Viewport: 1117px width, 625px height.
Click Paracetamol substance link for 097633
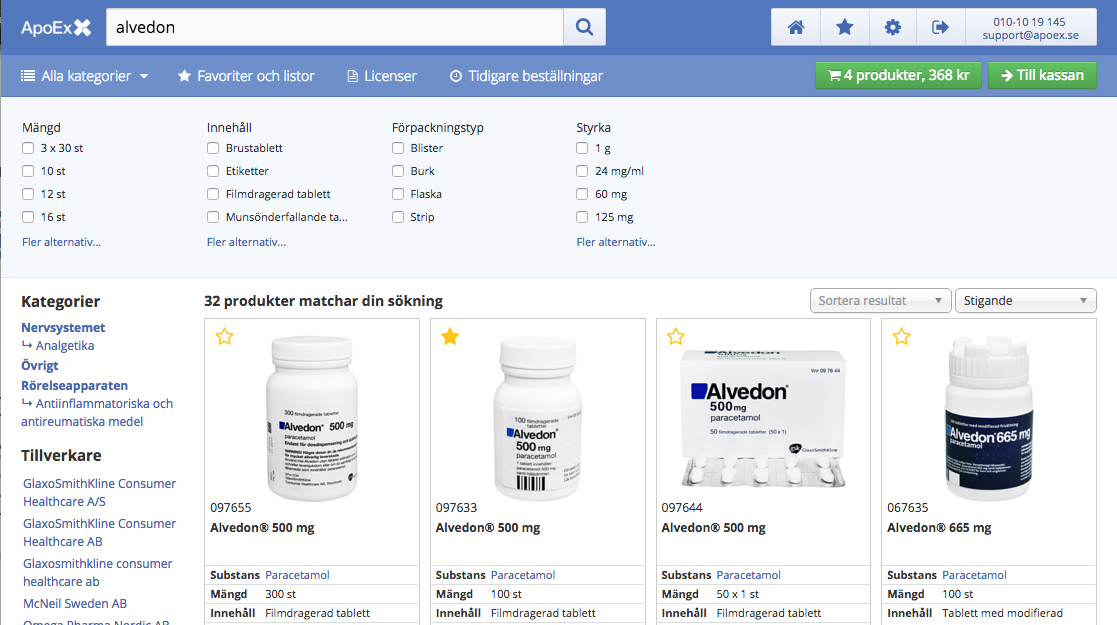click(523, 575)
